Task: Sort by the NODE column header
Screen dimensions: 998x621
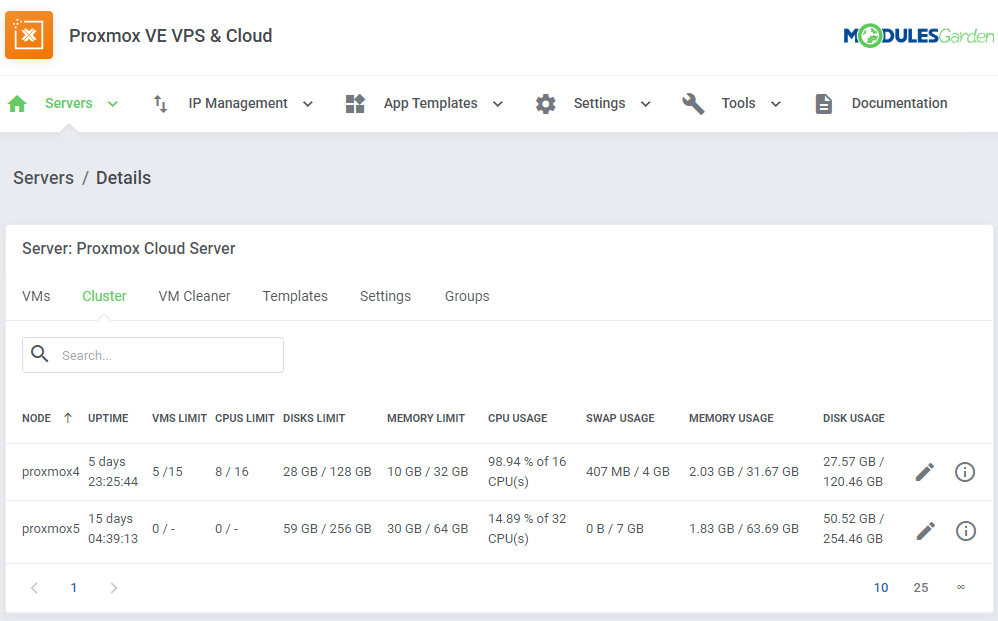Action: tap(36, 418)
